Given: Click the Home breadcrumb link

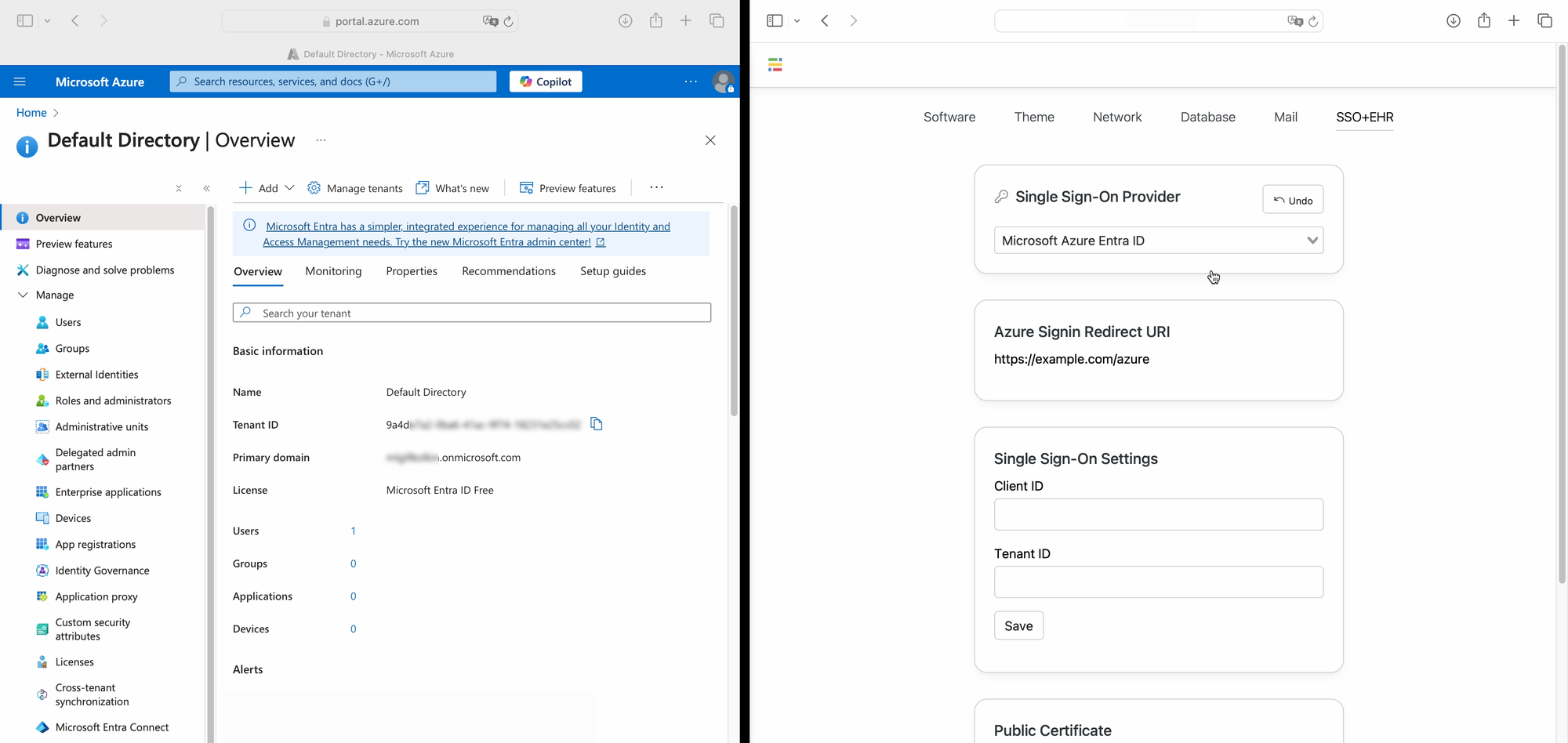Looking at the screenshot, I should [x=31, y=113].
